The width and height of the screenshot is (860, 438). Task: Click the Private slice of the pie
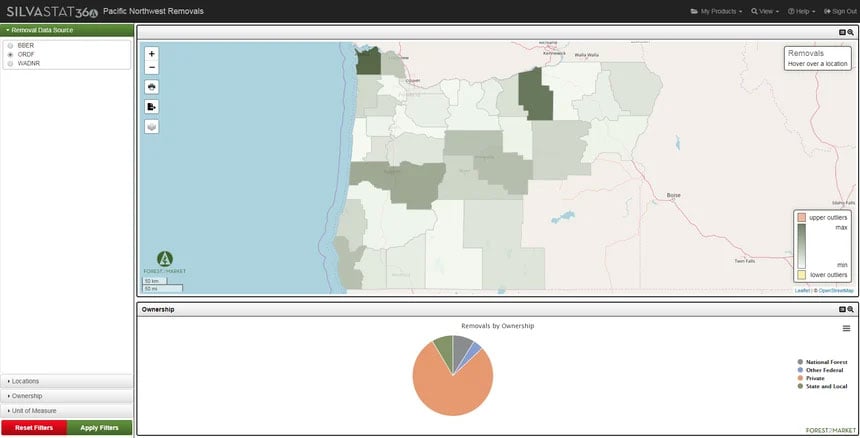(450, 392)
